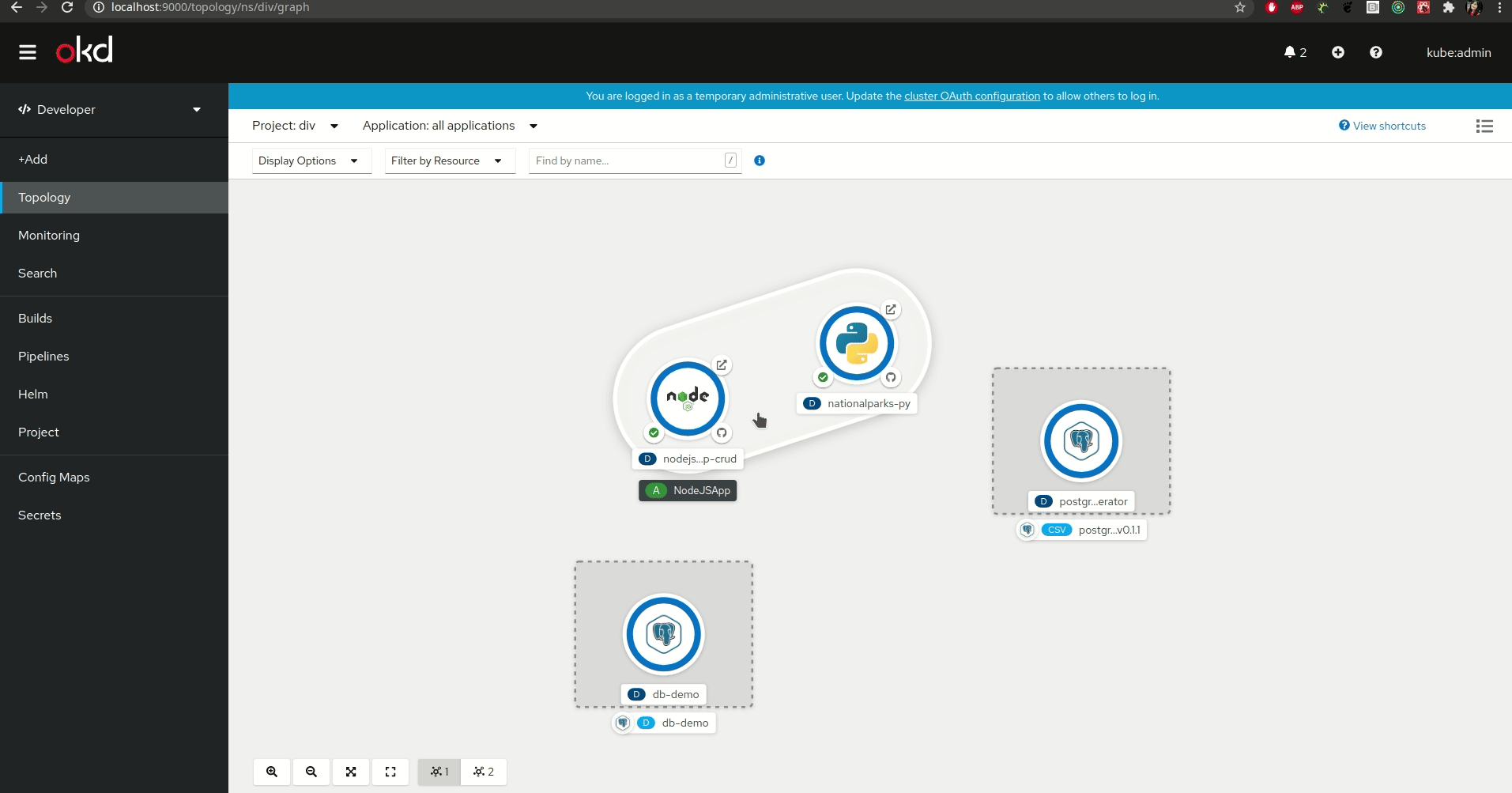Bookmark page with the star icon
The width and height of the screenshot is (1512, 793).
pos(1240,8)
